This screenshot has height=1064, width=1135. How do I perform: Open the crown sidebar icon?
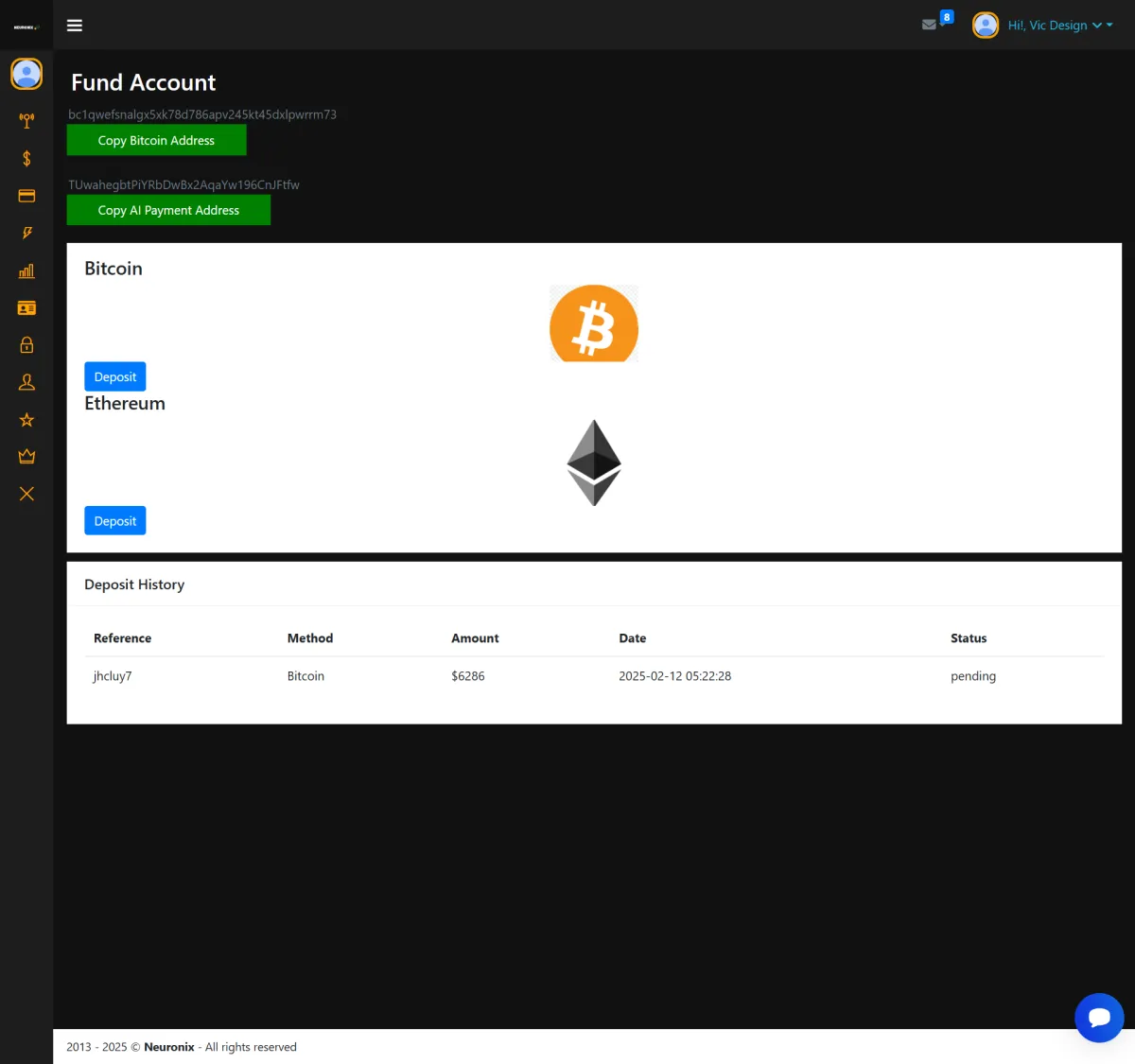[x=26, y=457]
